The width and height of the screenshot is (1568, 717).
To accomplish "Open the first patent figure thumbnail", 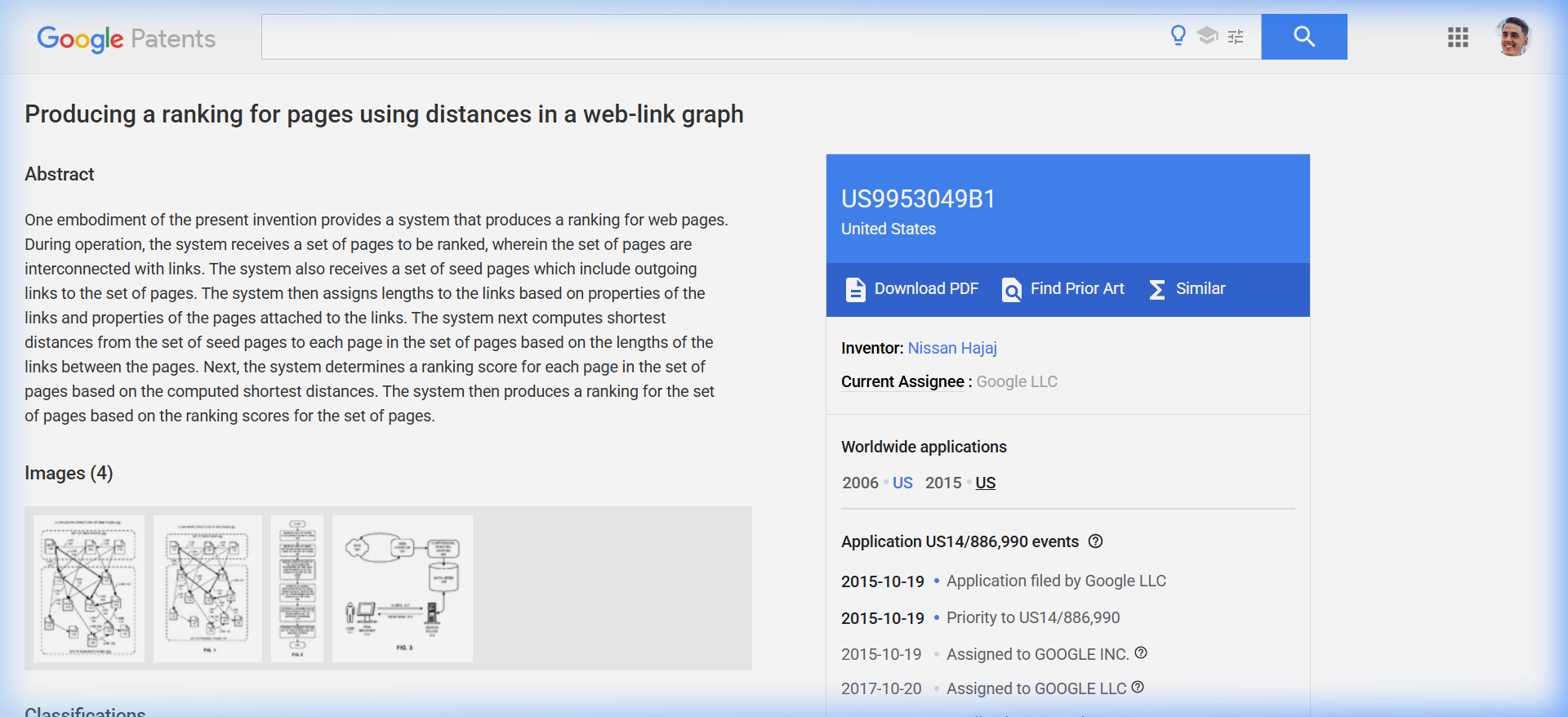I will [x=89, y=588].
